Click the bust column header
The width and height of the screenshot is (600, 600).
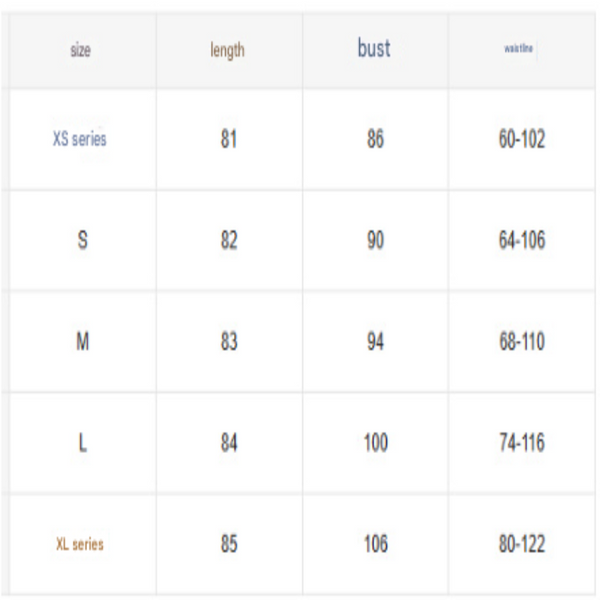373,49
